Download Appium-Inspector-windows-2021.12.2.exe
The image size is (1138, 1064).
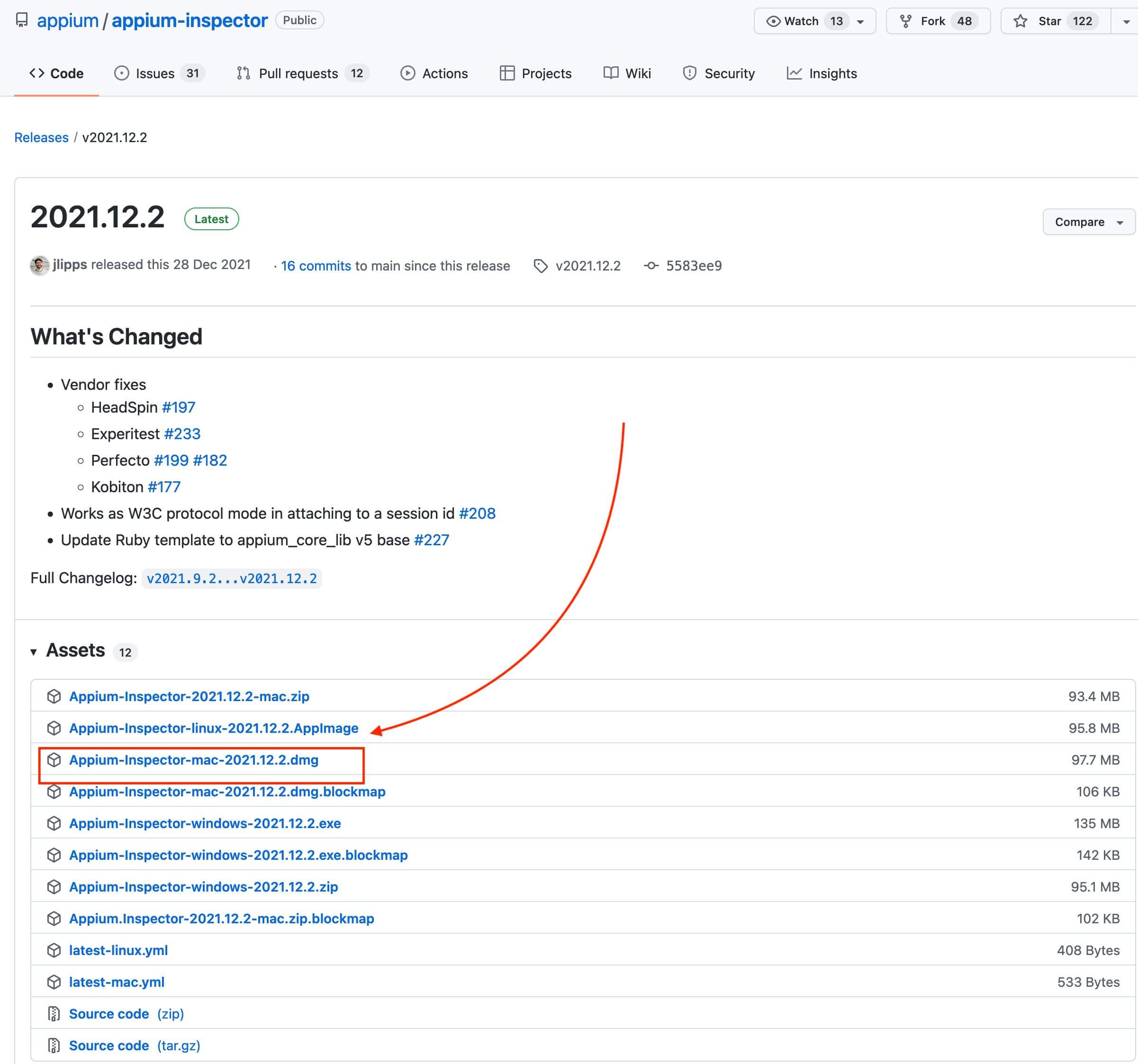point(205,824)
